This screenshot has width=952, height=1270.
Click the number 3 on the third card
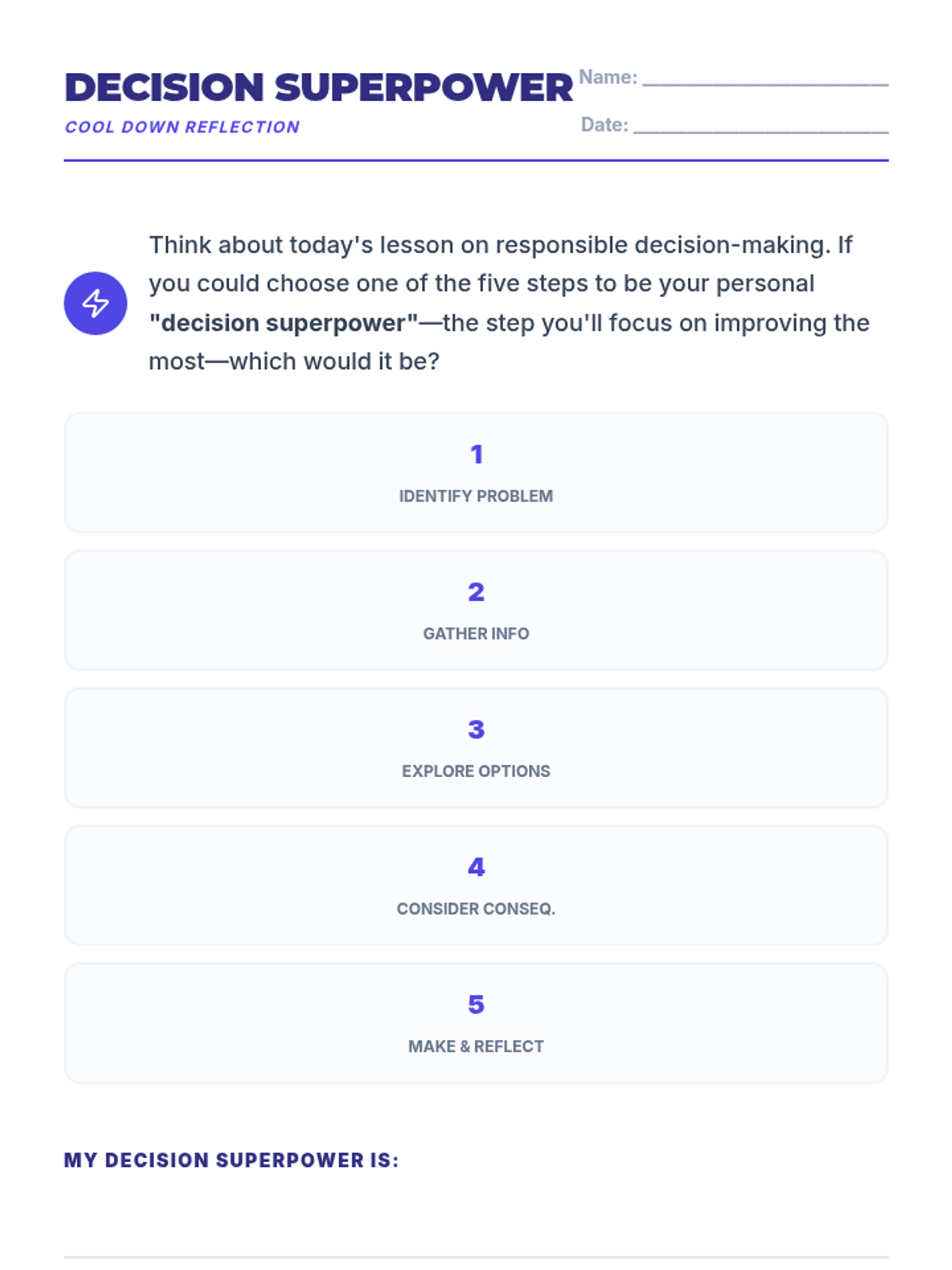pos(476,729)
